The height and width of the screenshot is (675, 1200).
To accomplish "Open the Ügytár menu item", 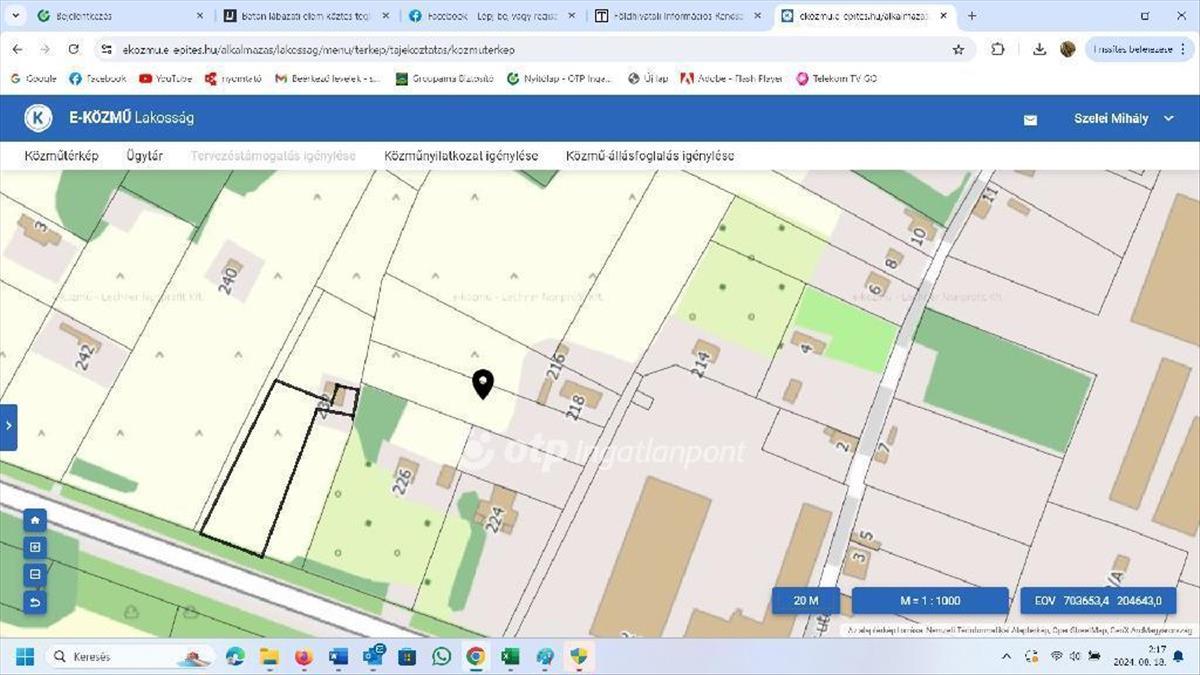I will pyautogui.click(x=145, y=156).
